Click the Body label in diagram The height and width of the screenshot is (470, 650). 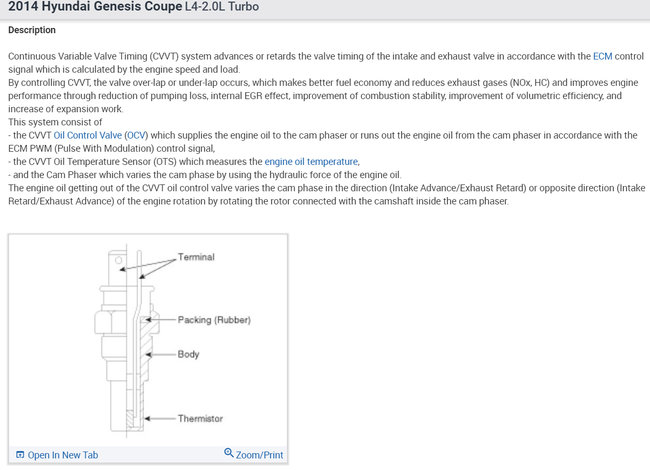coord(188,354)
